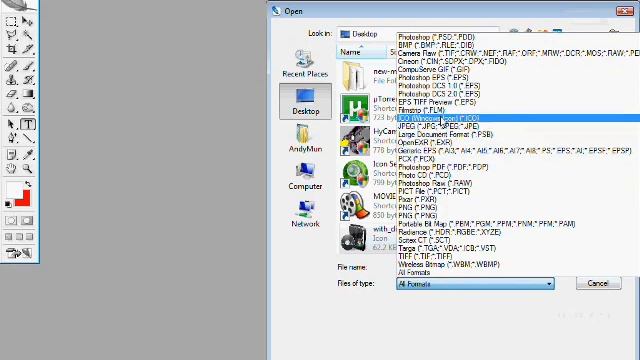Select the Lasso tool
640x360 pixels.
coord(11,35)
